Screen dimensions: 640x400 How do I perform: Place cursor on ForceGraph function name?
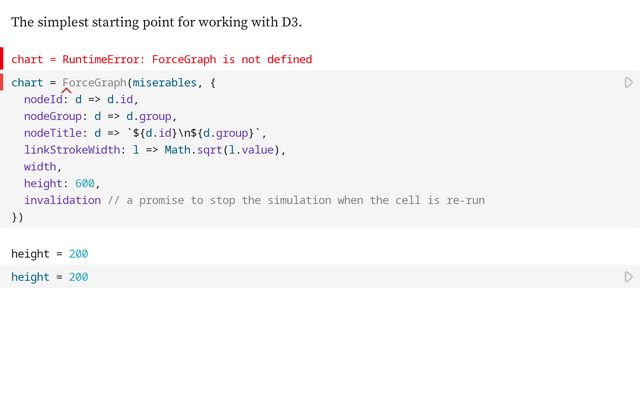(x=94, y=83)
